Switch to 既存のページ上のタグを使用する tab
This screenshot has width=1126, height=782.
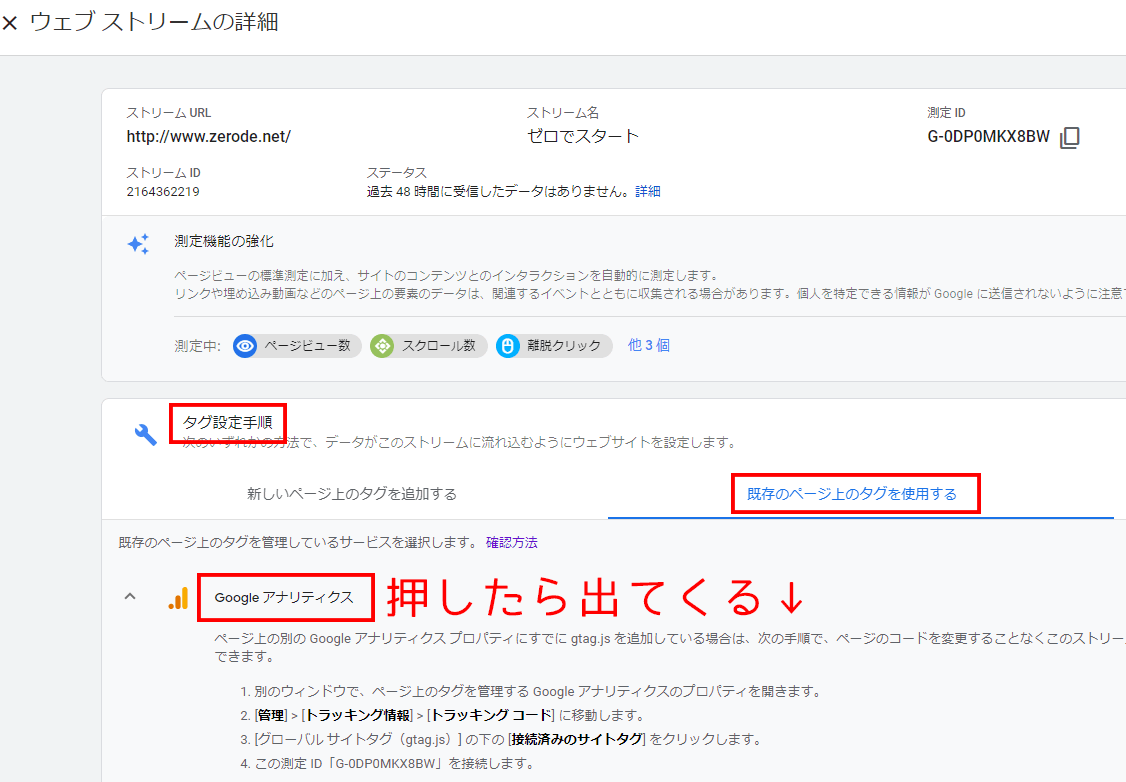(852, 494)
